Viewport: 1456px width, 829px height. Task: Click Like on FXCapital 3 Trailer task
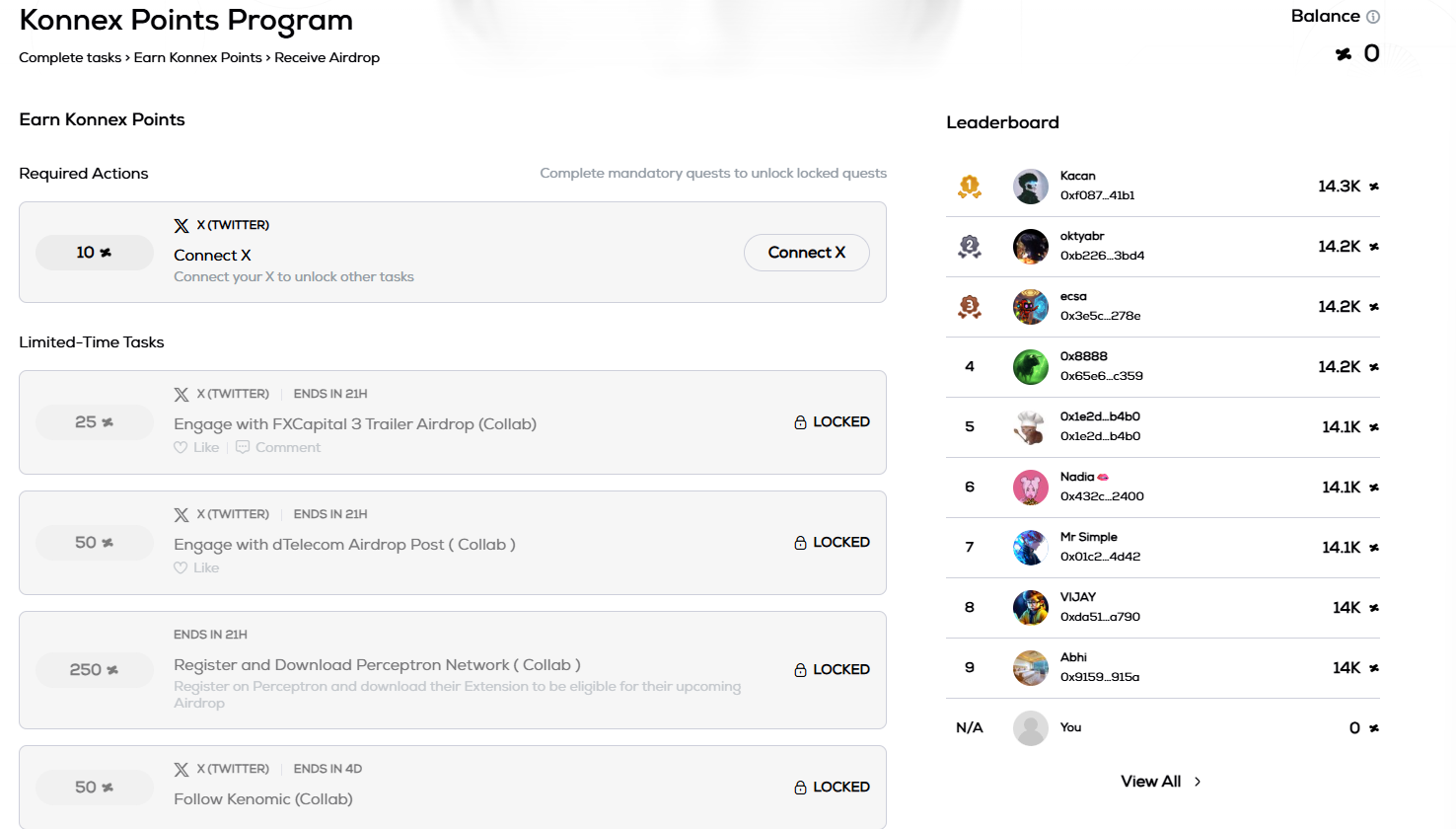197,448
